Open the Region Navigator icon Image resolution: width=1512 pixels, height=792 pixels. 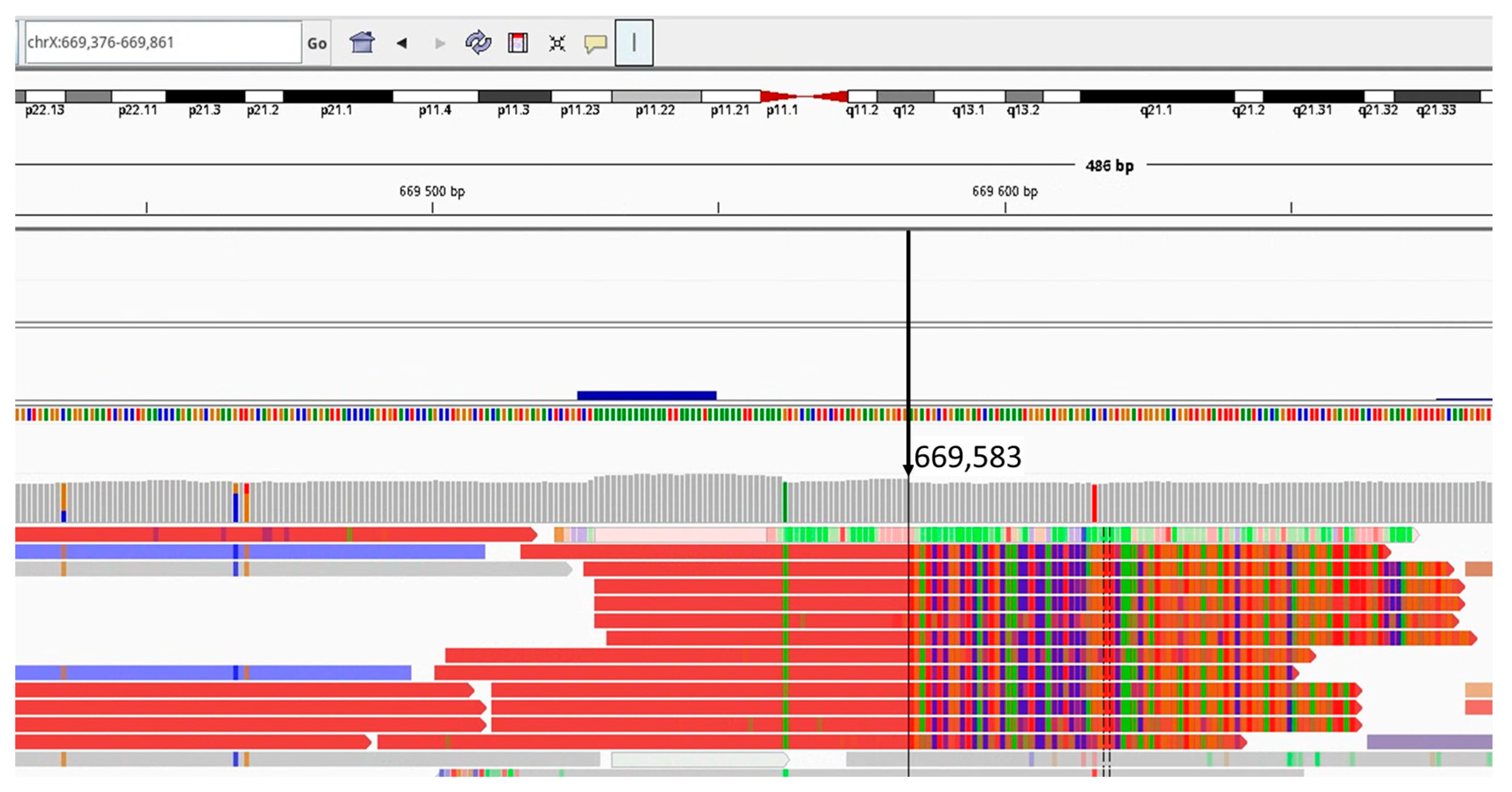click(518, 43)
